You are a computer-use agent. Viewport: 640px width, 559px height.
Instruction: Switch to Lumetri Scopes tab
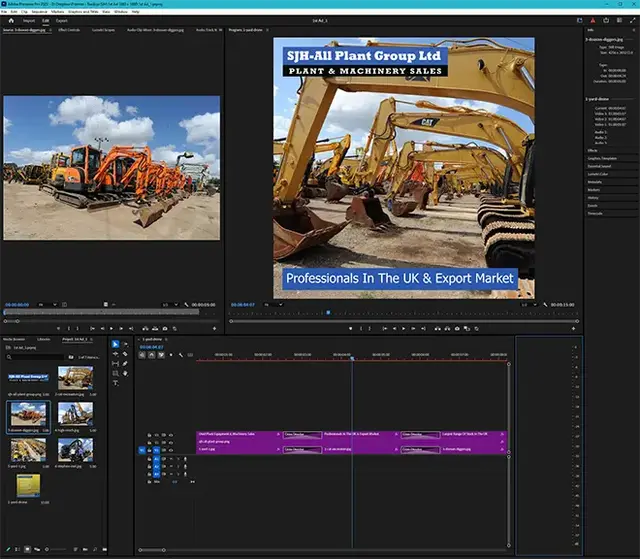pyautogui.click(x=103, y=30)
